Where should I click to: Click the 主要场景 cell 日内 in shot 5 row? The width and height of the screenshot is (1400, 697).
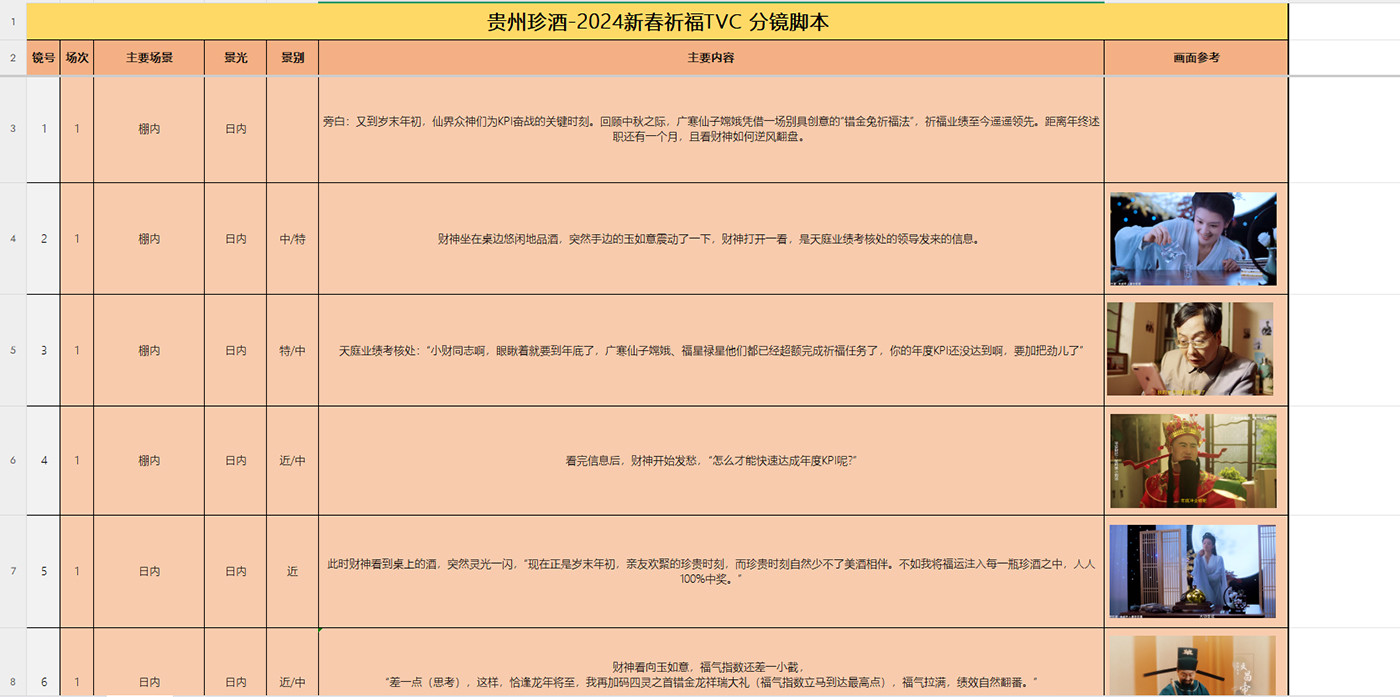pos(149,572)
